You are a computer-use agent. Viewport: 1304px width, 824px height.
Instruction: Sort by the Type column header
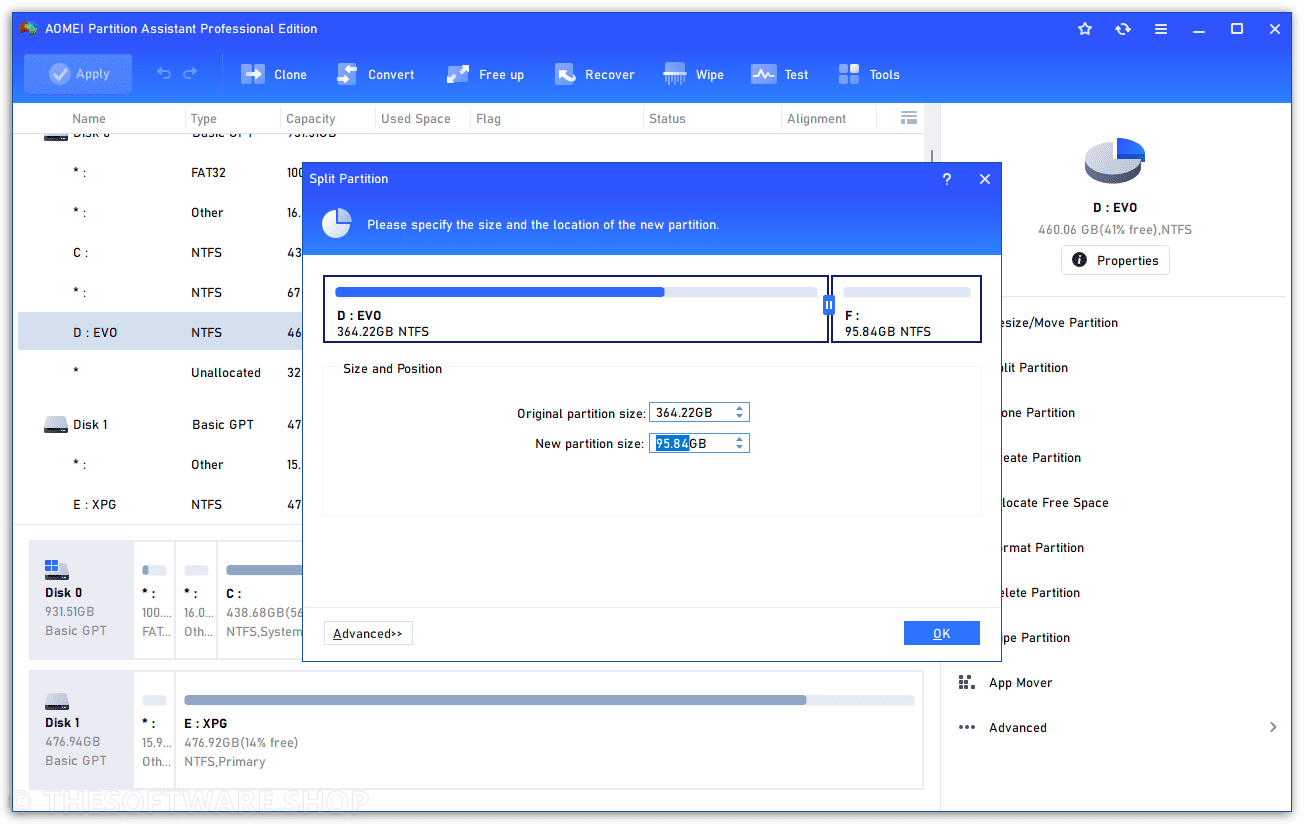pyautogui.click(x=204, y=118)
